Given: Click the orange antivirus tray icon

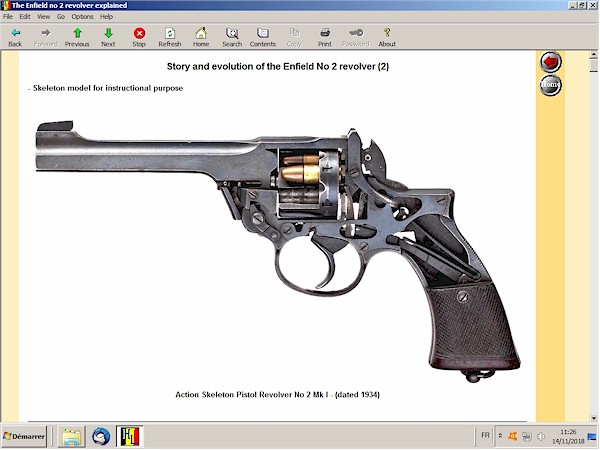Looking at the screenshot, I should click(x=512, y=436).
